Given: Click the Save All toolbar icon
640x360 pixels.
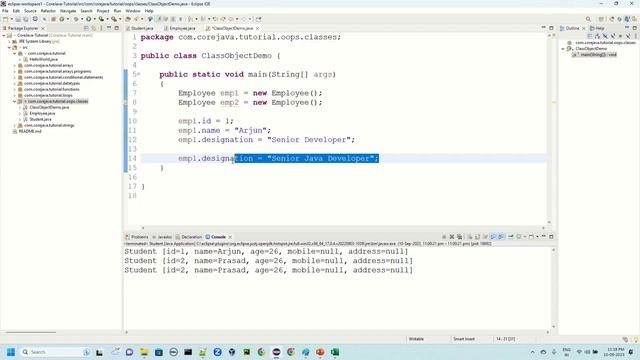Looking at the screenshot, I should point(25,19).
